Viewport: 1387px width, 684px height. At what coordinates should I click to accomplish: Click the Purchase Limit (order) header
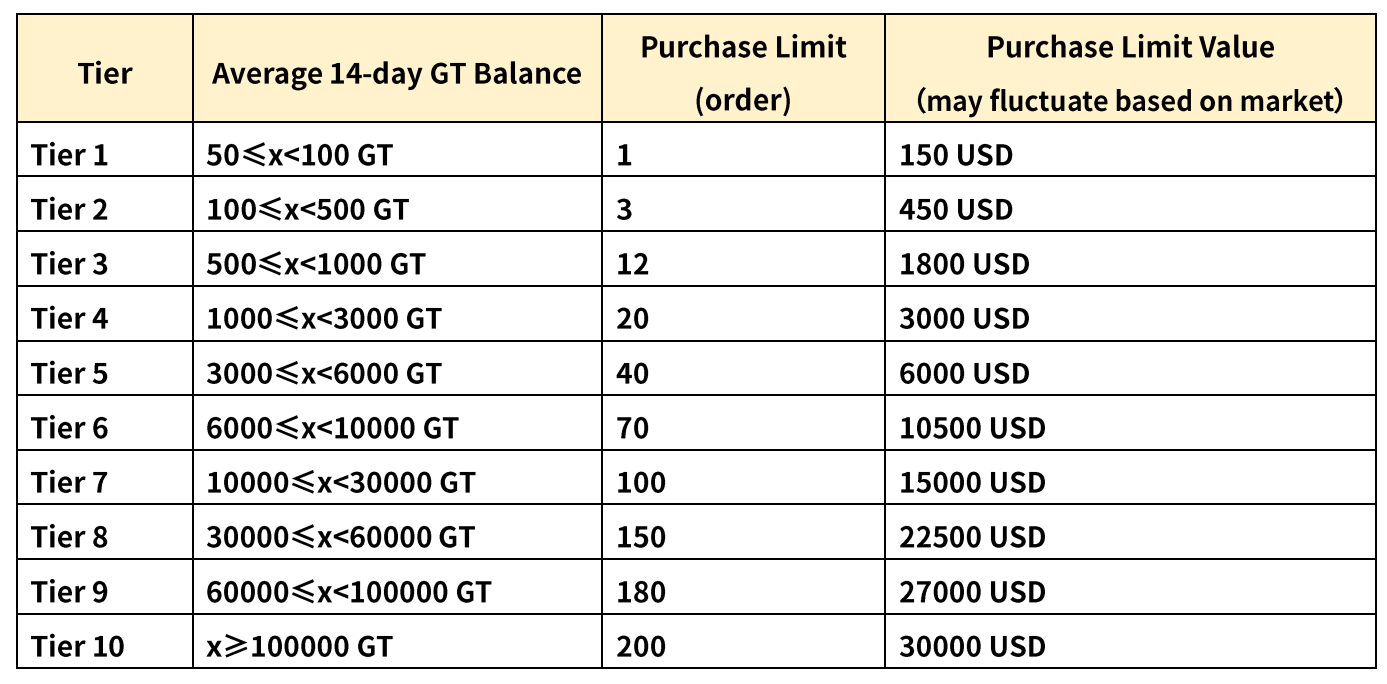[x=743, y=73]
